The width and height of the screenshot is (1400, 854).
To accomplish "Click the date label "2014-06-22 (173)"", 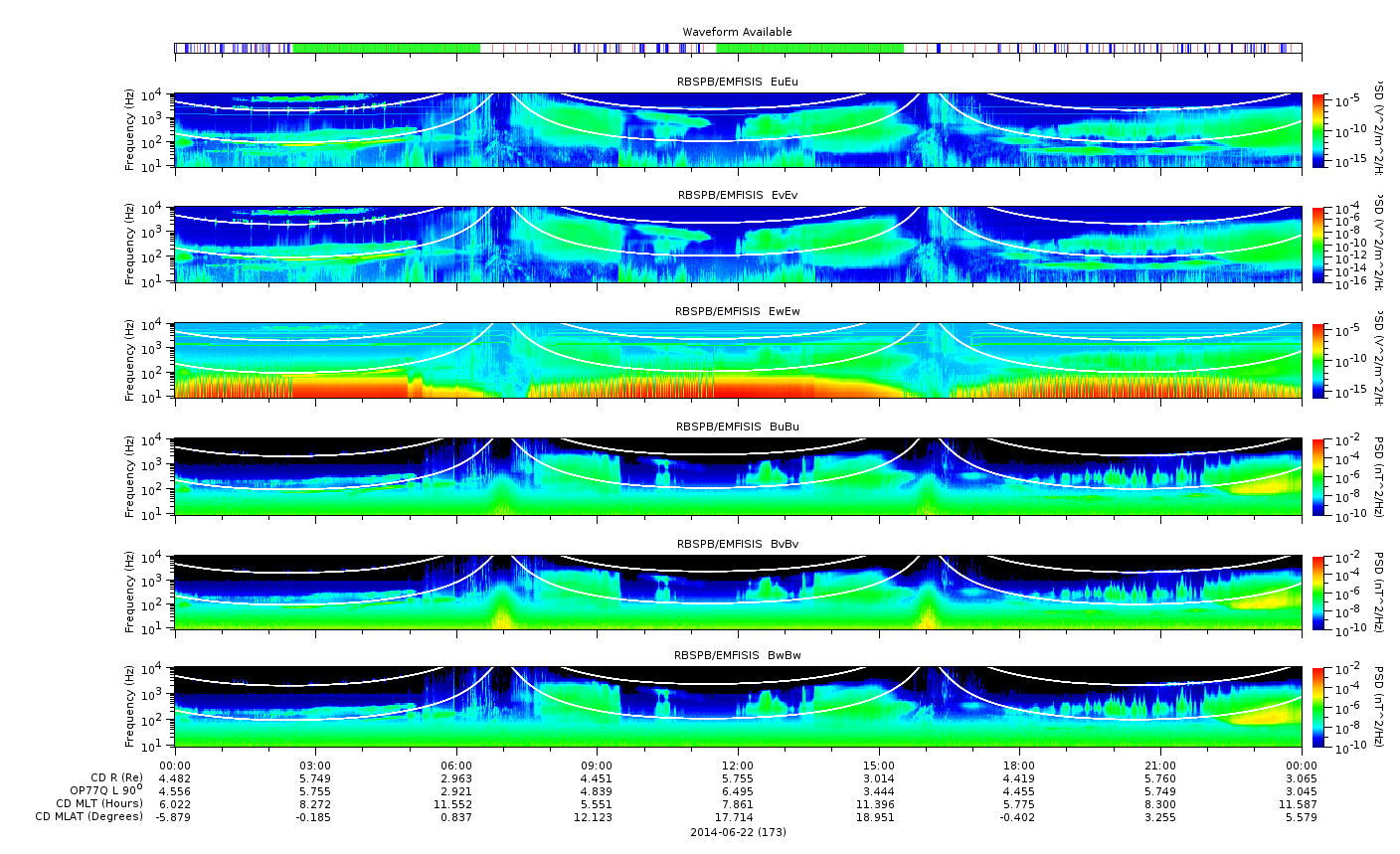I will pos(738,832).
